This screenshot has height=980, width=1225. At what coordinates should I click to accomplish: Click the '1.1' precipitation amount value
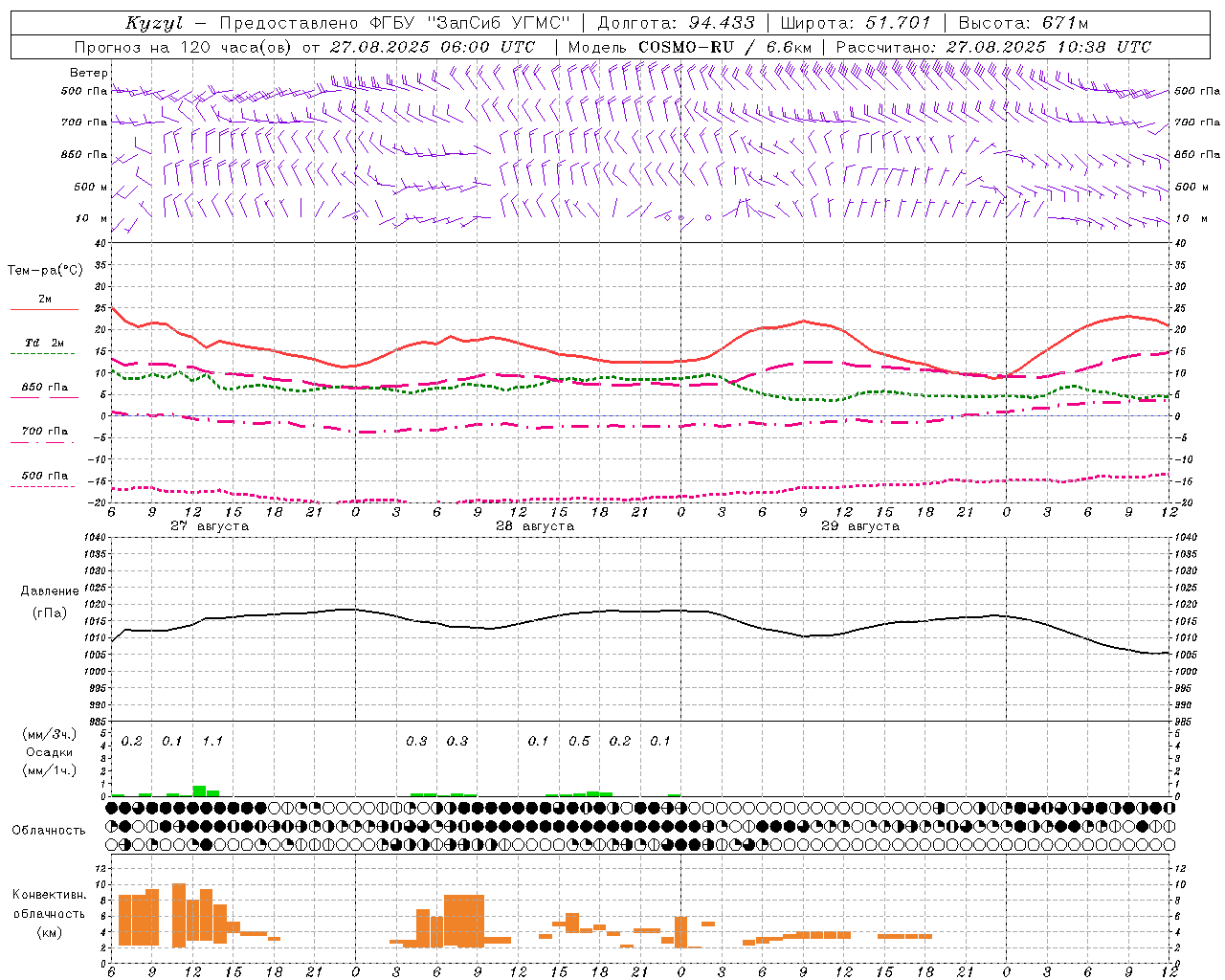pyautogui.click(x=212, y=741)
